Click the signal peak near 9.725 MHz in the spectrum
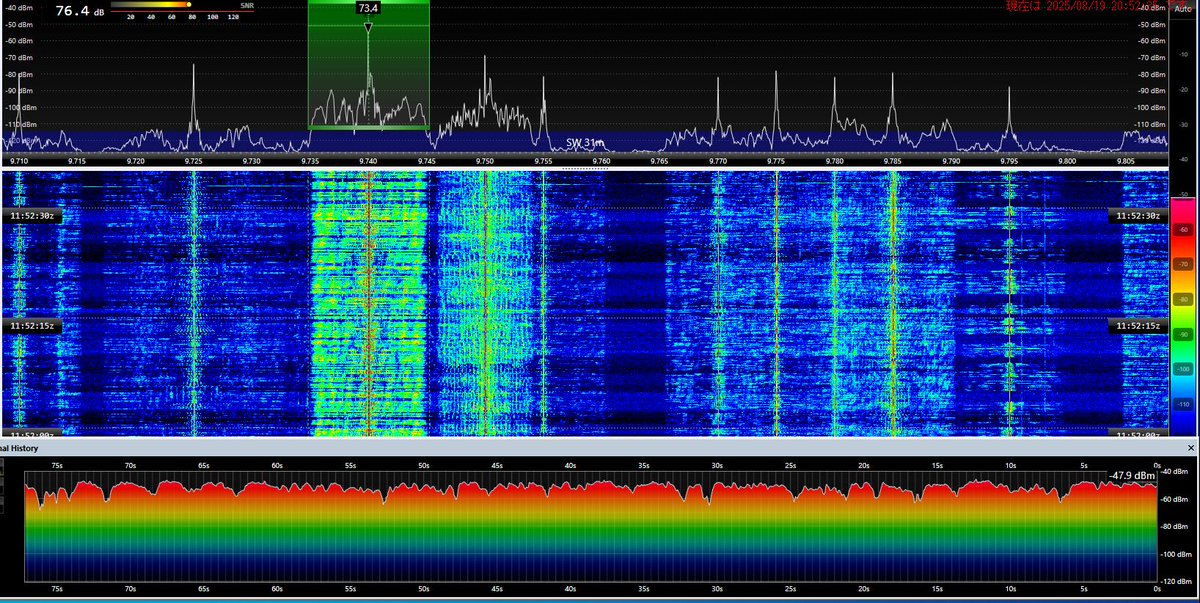This screenshot has width=1200, height=603. [196, 65]
